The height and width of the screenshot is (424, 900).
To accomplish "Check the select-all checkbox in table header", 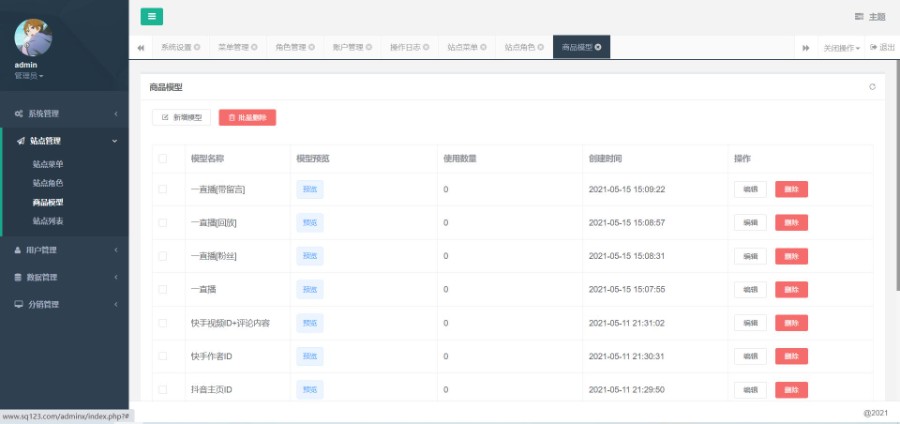I will click(163, 158).
